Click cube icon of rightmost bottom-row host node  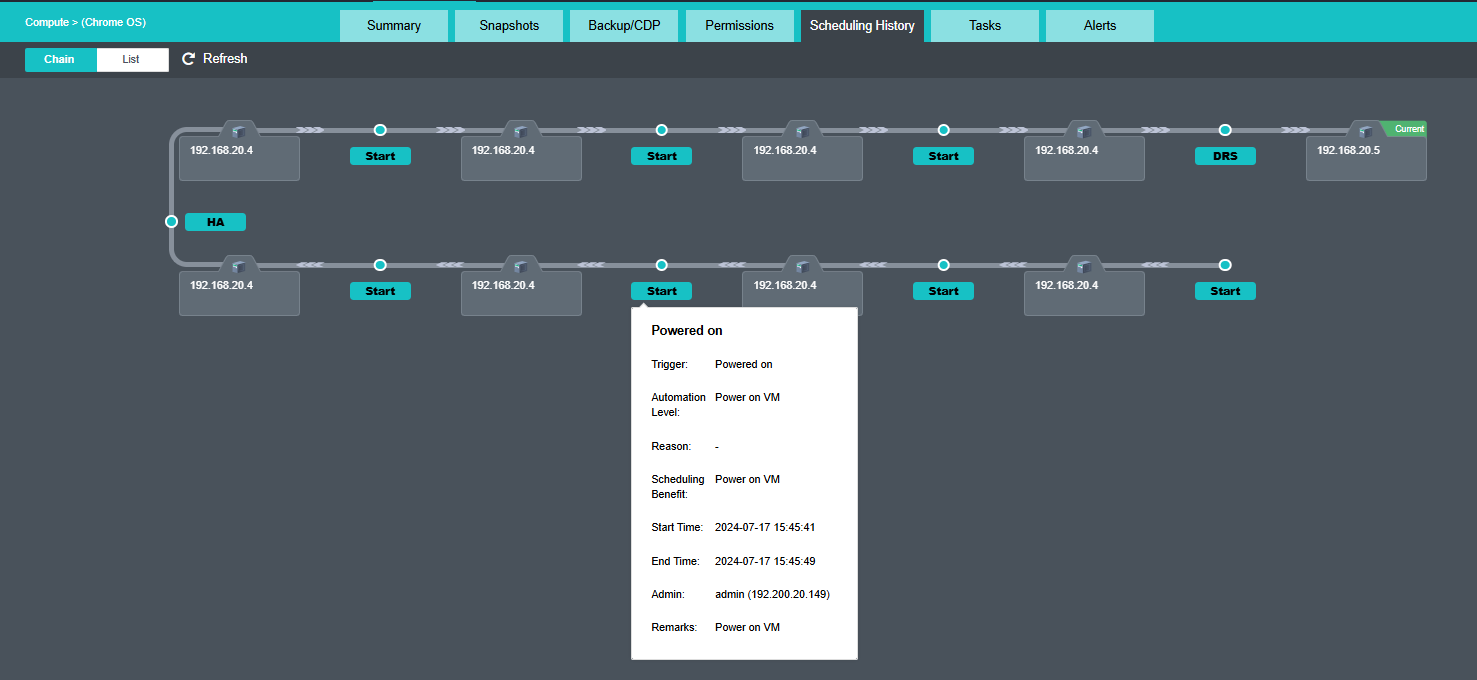click(x=1084, y=267)
